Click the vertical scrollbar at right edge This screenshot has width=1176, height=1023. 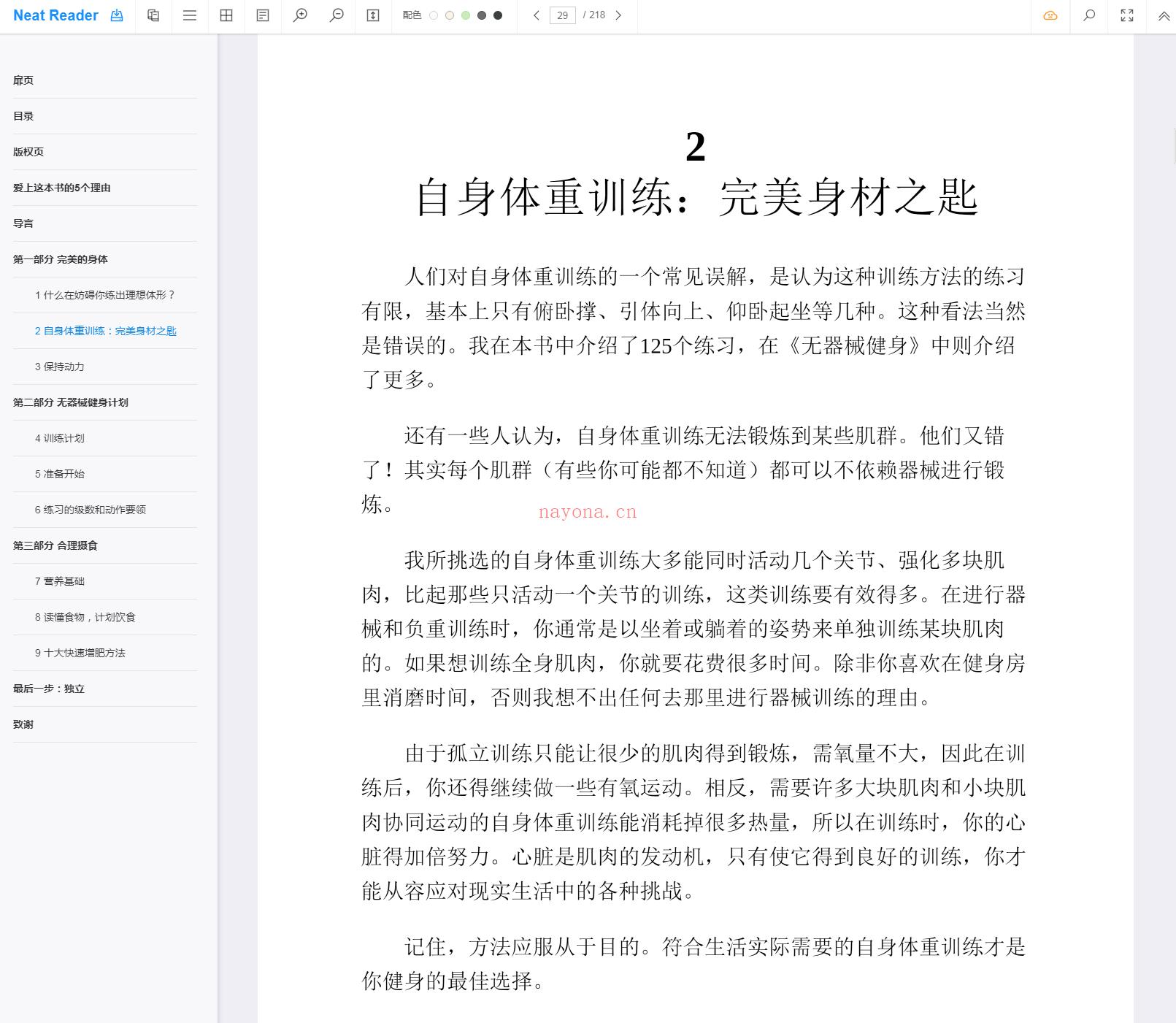click(x=1174, y=146)
